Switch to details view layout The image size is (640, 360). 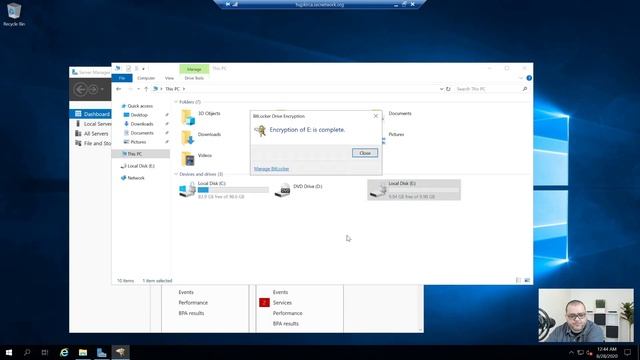[x=519, y=280]
